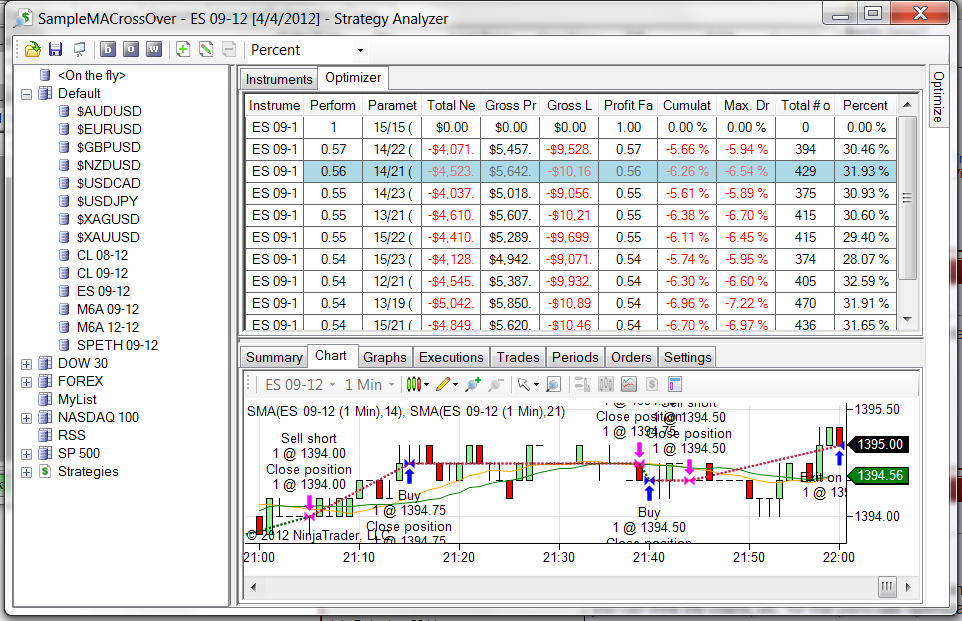Viewport: 962px width, 621px height.
Task: Zoom in with the magnifier plus icon
Action: [x=472, y=385]
